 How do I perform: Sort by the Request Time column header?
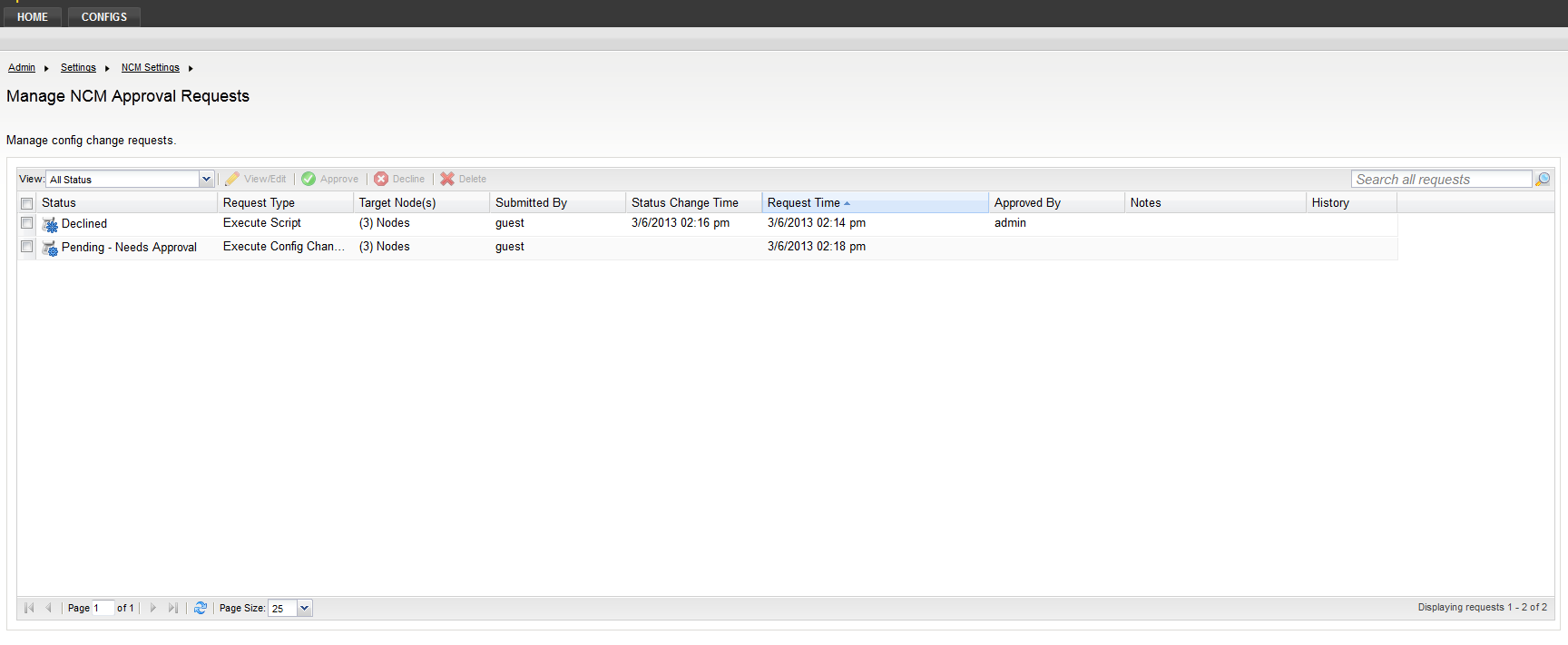[876, 202]
